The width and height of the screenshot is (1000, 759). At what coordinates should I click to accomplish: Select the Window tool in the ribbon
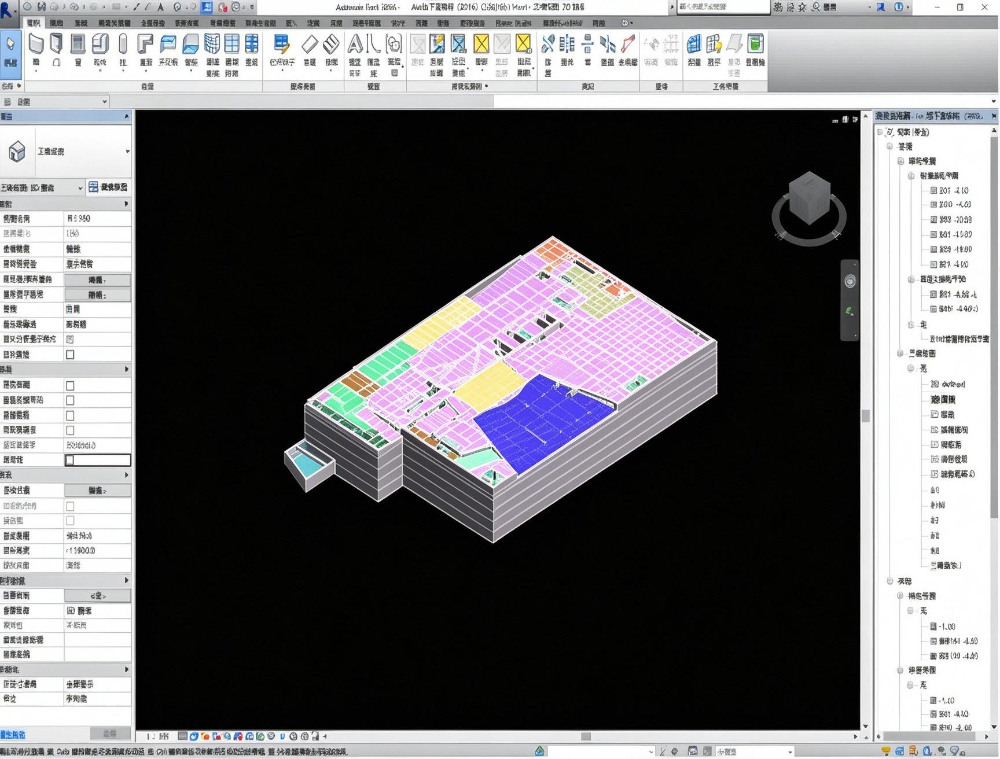click(78, 50)
